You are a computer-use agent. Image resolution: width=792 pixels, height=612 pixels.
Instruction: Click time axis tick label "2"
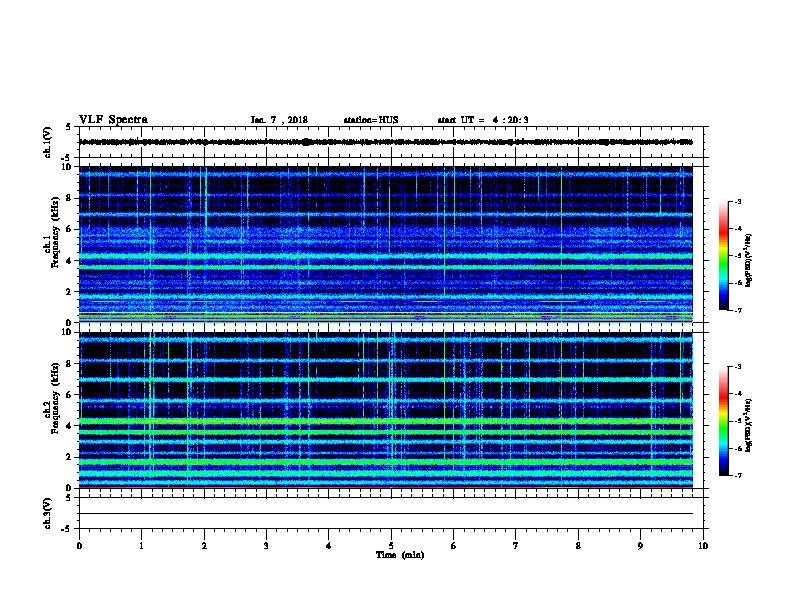204,546
